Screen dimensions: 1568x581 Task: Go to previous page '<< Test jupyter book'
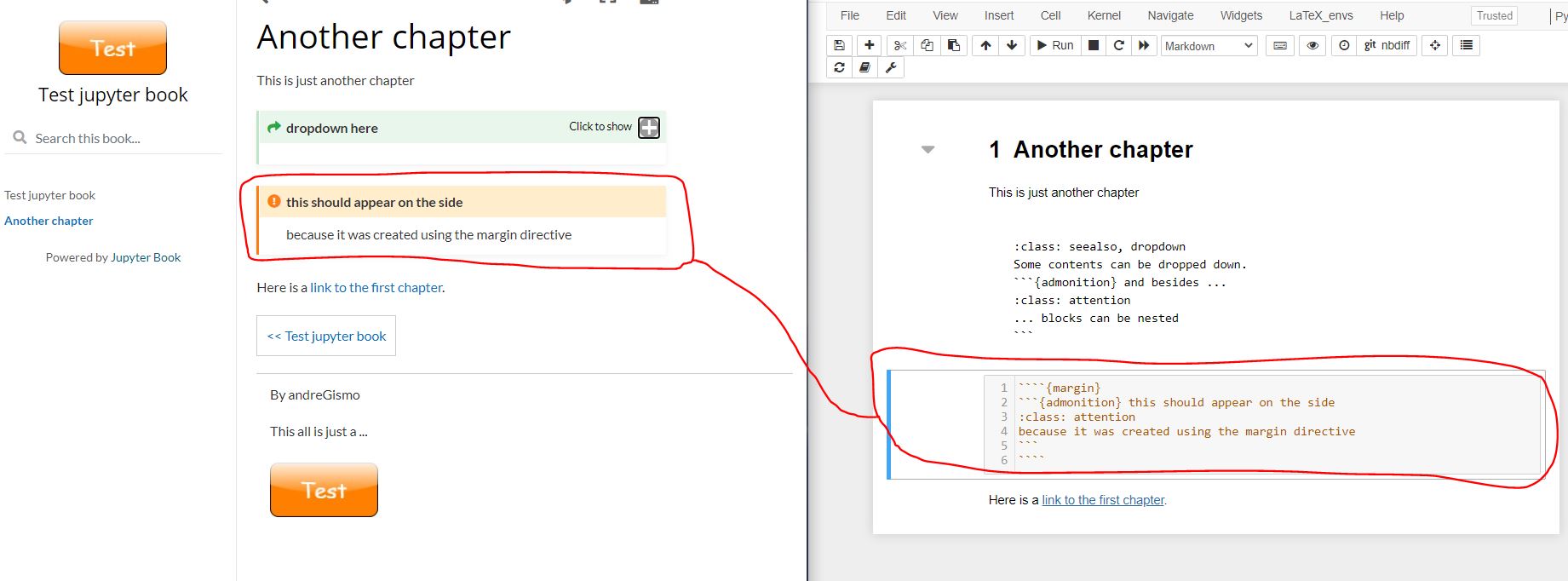tap(326, 336)
